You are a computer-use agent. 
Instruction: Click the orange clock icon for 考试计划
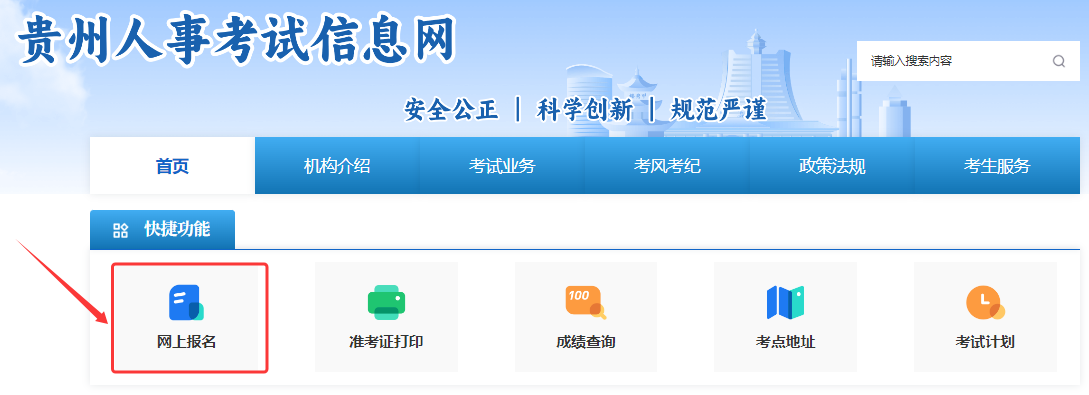pyautogui.click(x=985, y=303)
